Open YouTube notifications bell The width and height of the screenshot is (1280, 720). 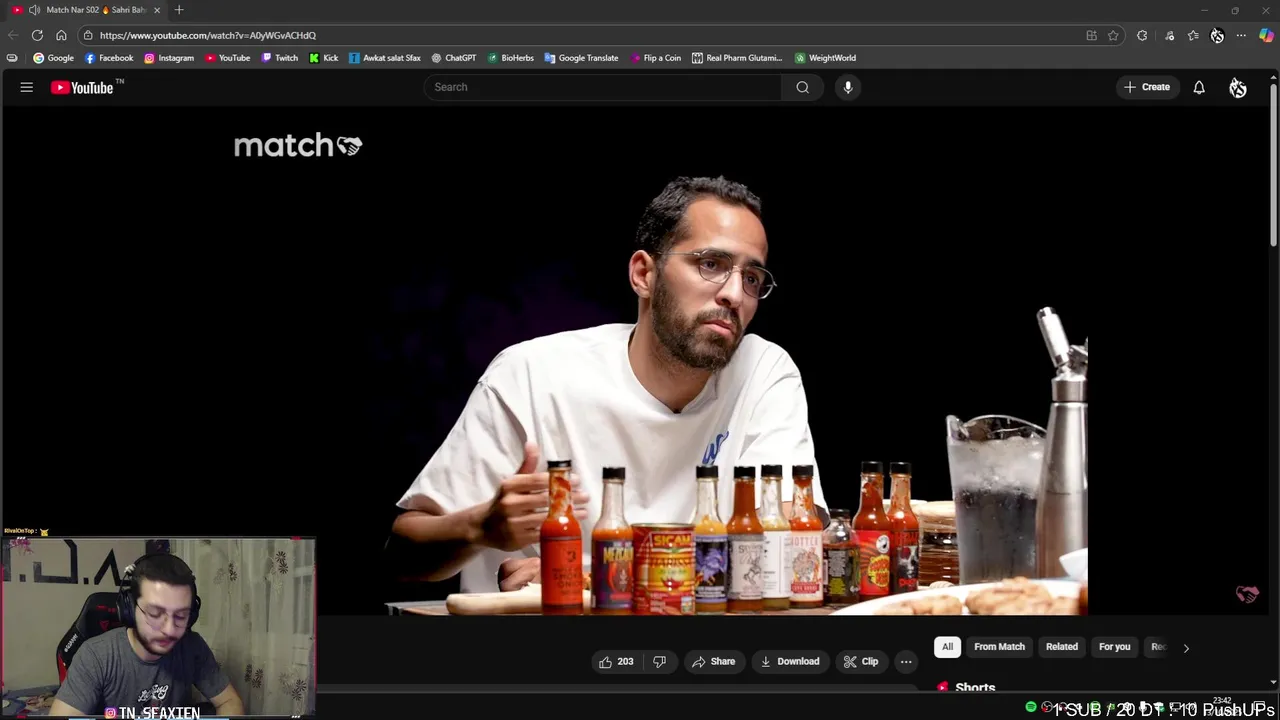point(1199,87)
